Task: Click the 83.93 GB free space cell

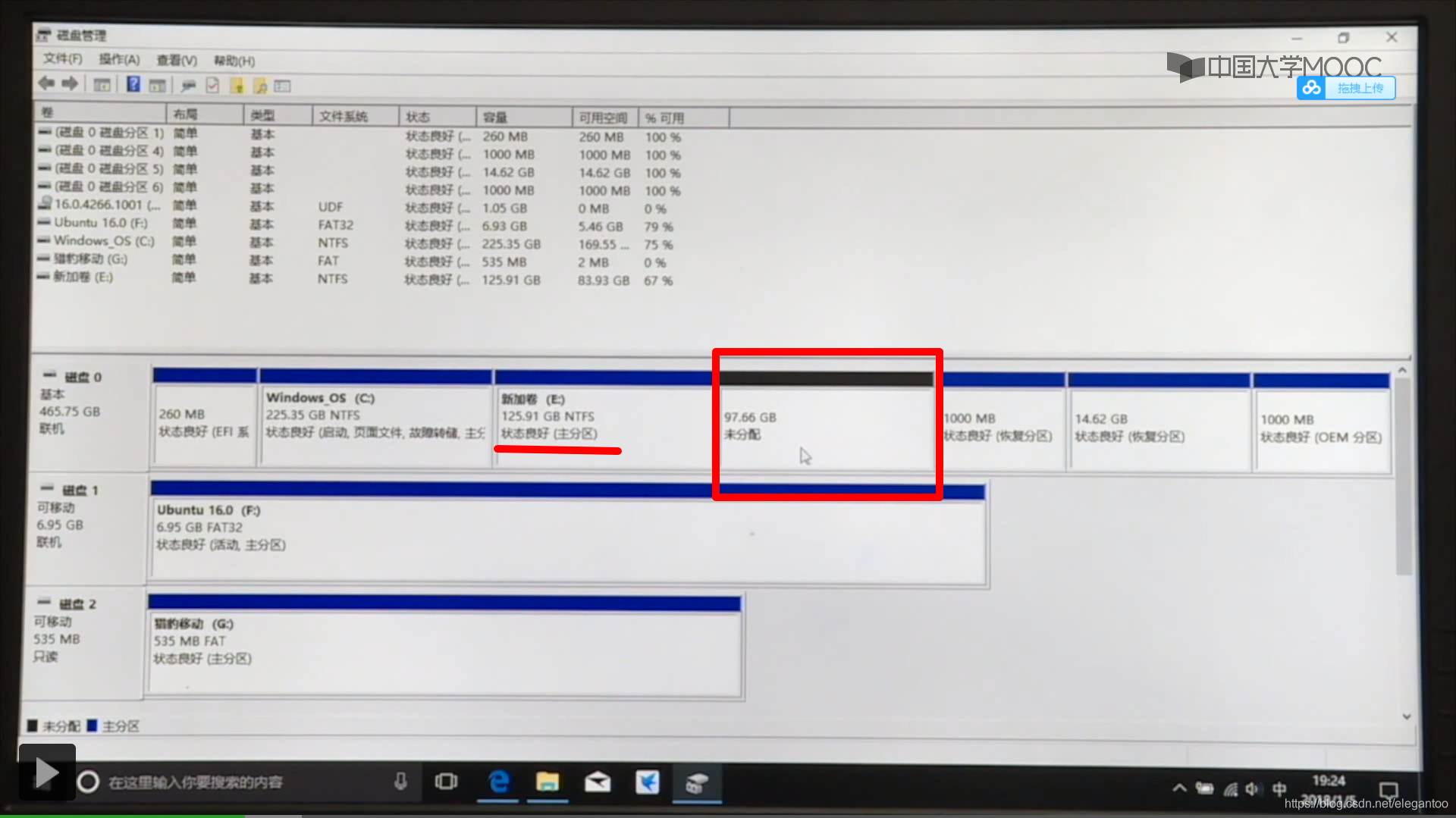Action: tap(604, 281)
